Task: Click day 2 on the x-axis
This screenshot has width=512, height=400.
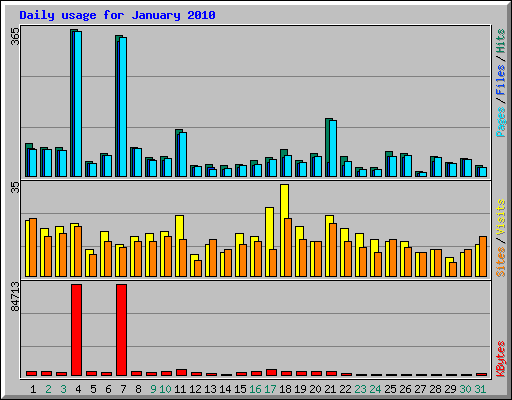Action: (x=48, y=389)
